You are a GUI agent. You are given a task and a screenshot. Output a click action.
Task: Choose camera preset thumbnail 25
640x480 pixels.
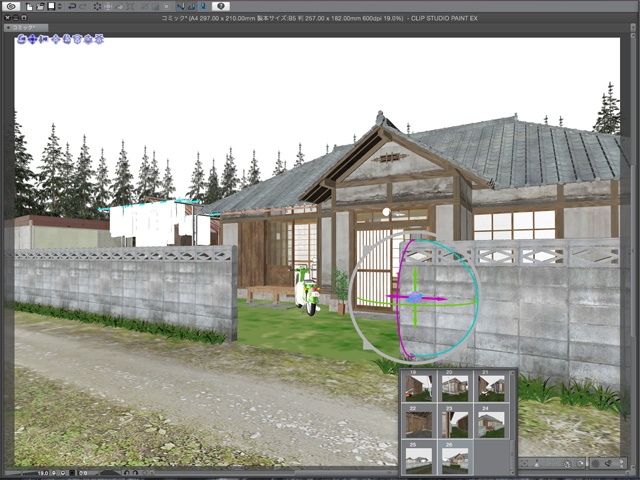click(418, 457)
